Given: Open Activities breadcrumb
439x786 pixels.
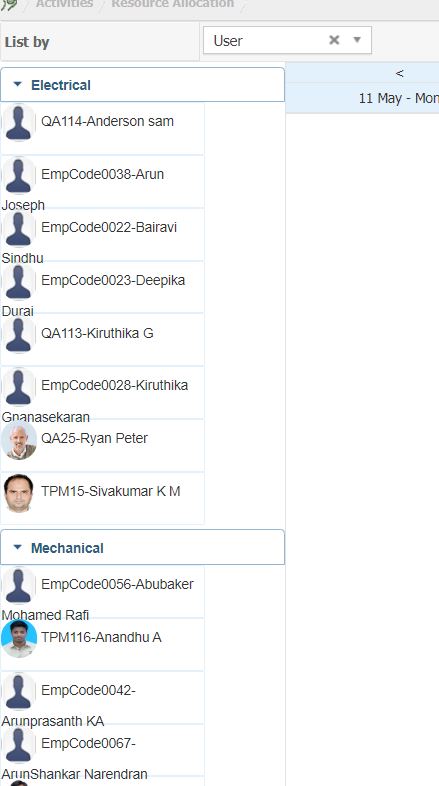Looking at the screenshot, I should 64,4.
